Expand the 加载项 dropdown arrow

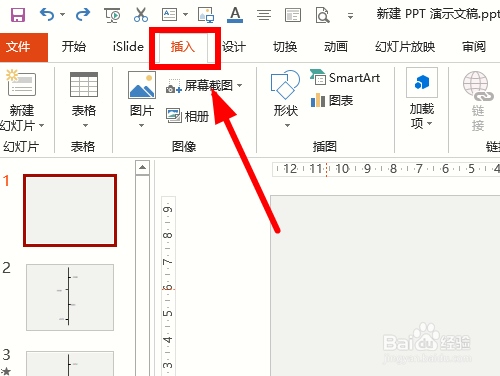click(x=430, y=124)
